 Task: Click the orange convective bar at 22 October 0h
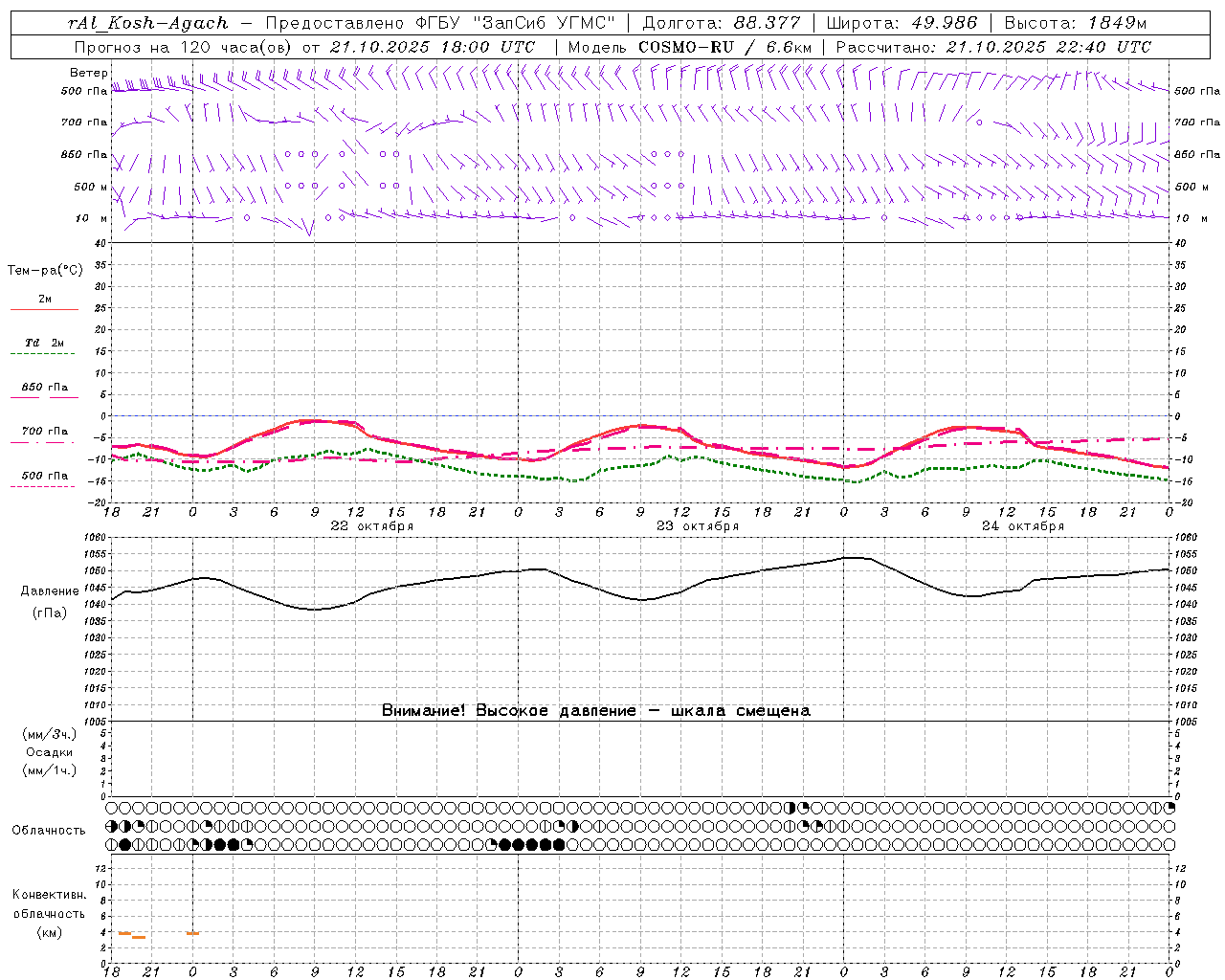(192, 933)
